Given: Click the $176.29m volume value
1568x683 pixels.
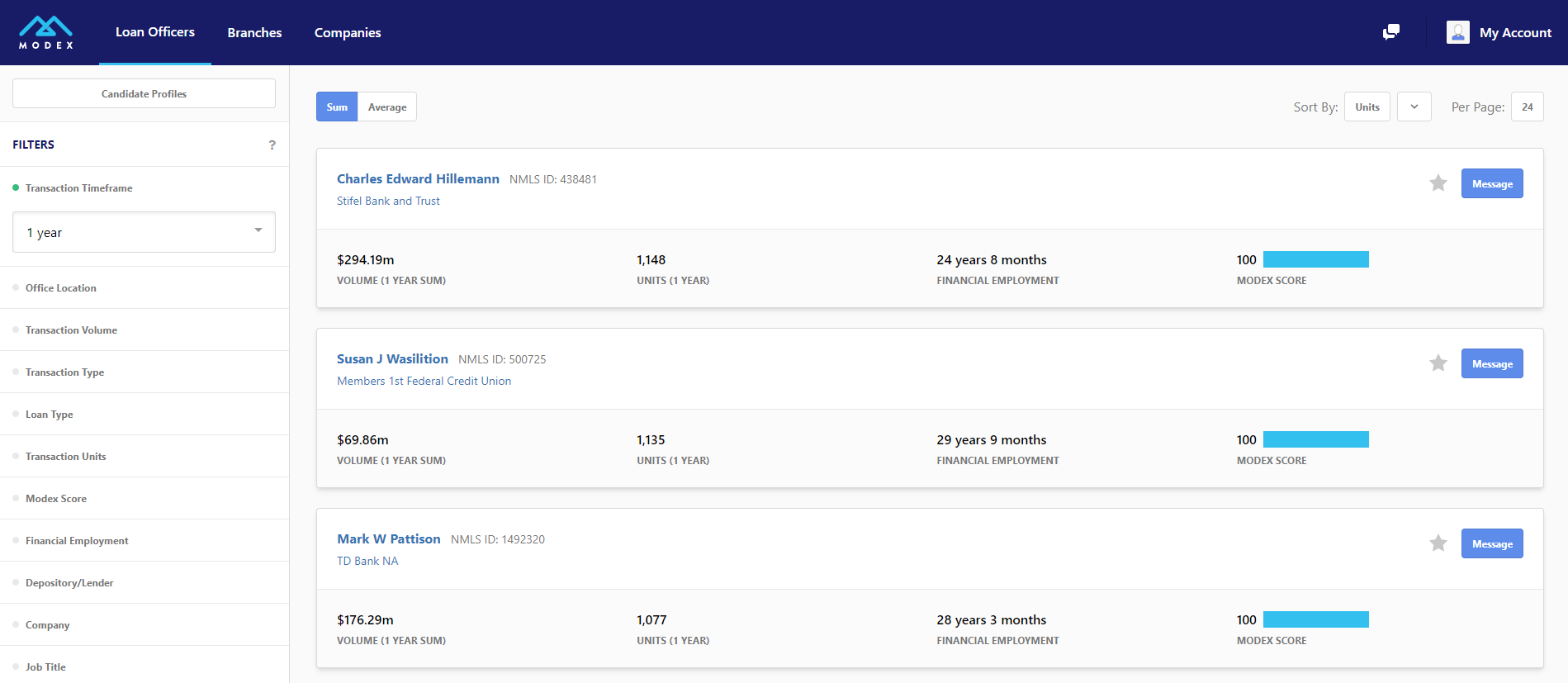Looking at the screenshot, I should (365, 619).
